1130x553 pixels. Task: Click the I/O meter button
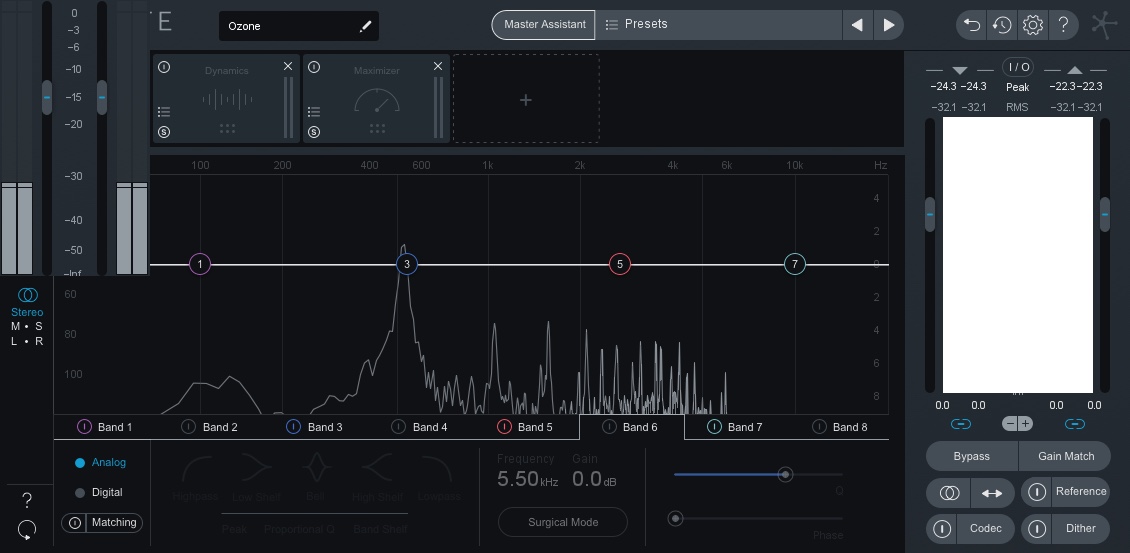point(1018,67)
